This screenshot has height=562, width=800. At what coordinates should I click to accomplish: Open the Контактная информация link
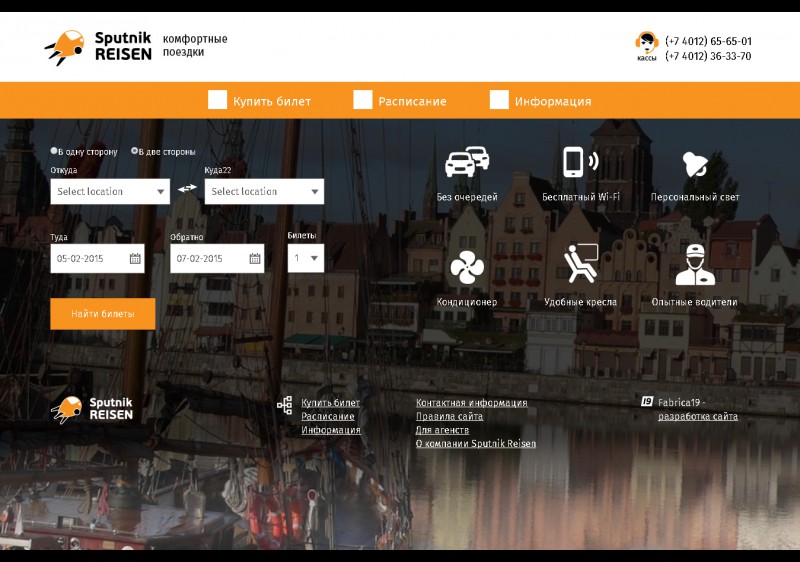(x=471, y=402)
